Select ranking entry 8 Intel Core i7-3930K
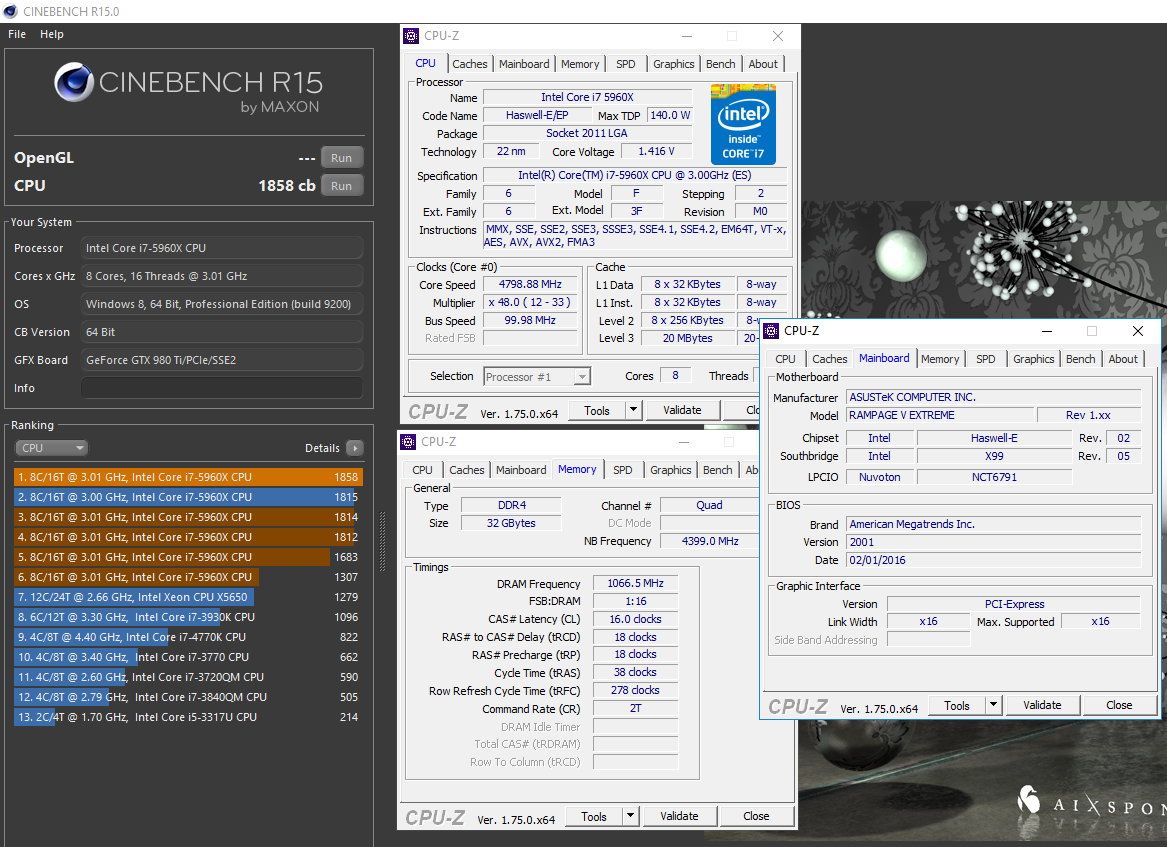1167x847 pixels. pyautogui.click(x=188, y=617)
